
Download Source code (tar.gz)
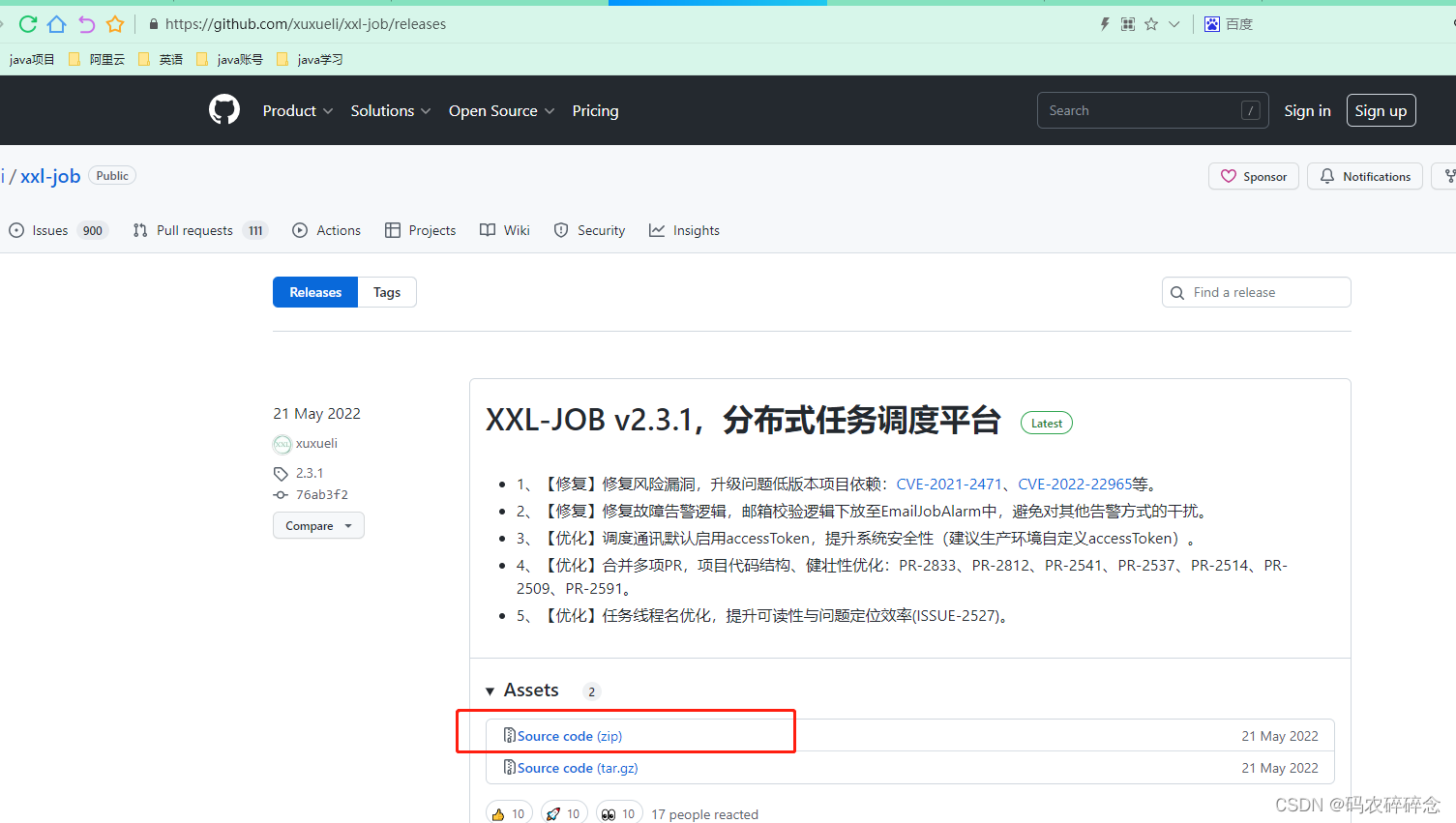577,768
